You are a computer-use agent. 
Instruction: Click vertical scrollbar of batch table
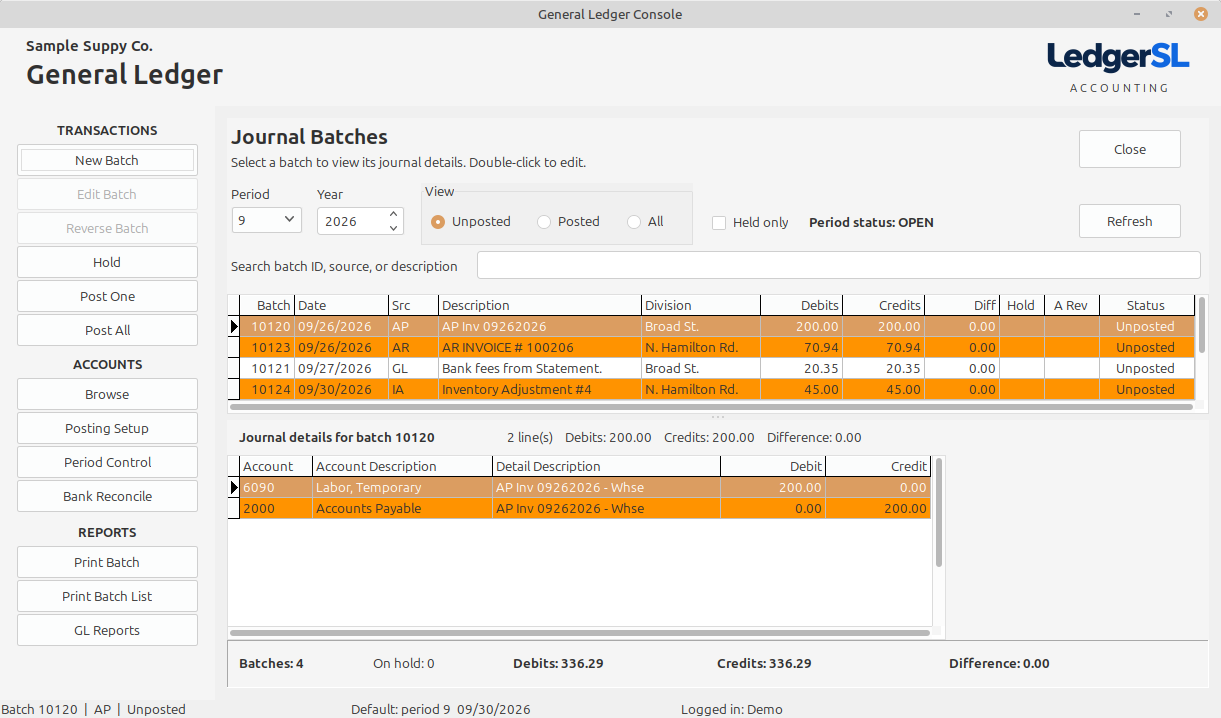tap(1202, 325)
